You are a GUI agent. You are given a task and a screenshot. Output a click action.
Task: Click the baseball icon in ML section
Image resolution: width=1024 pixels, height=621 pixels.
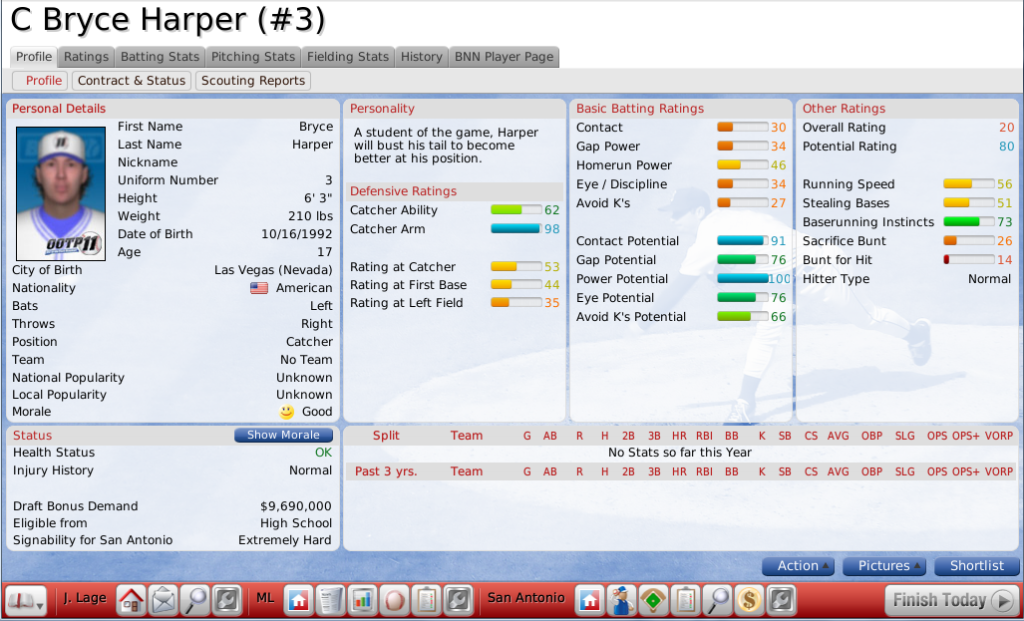(x=393, y=600)
